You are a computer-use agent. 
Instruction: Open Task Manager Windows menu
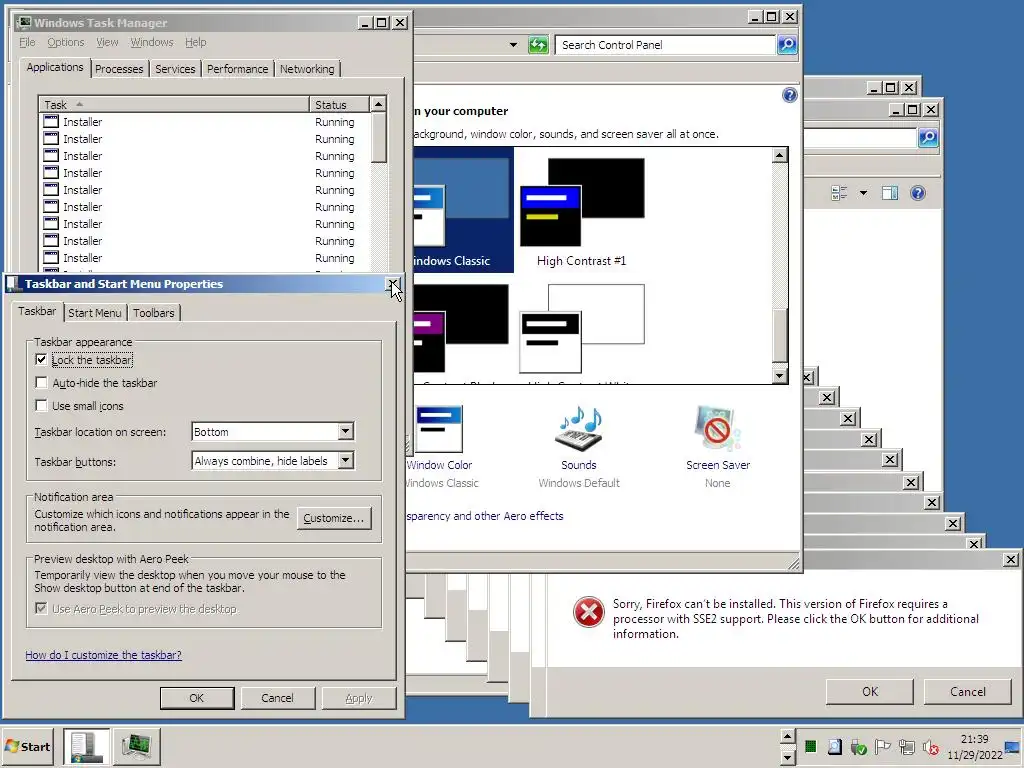tap(152, 42)
